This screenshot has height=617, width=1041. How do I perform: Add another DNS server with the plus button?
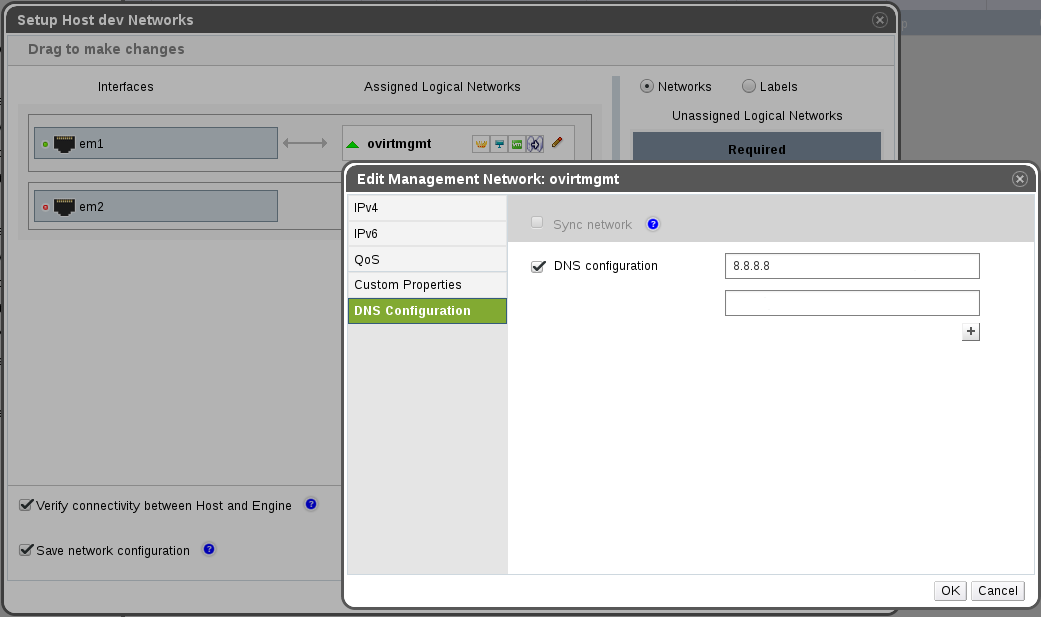969,330
